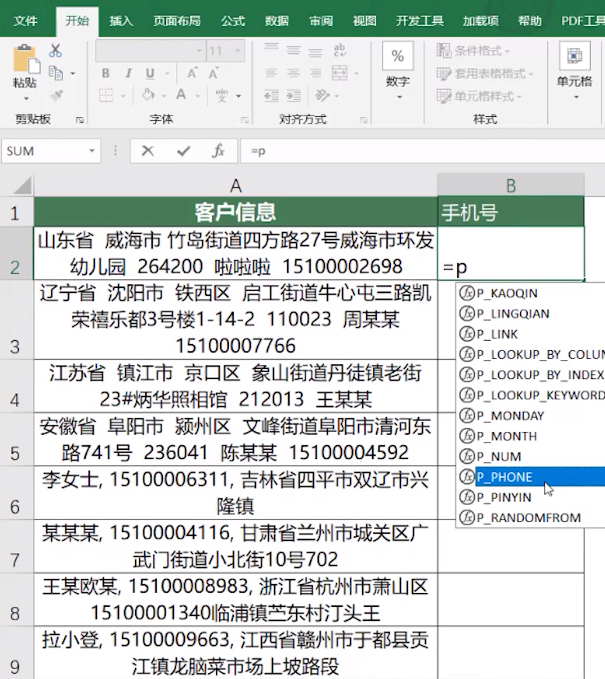Click the Select All corner triangle
This screenshot has height=679, width=605.
coord(23,185)
